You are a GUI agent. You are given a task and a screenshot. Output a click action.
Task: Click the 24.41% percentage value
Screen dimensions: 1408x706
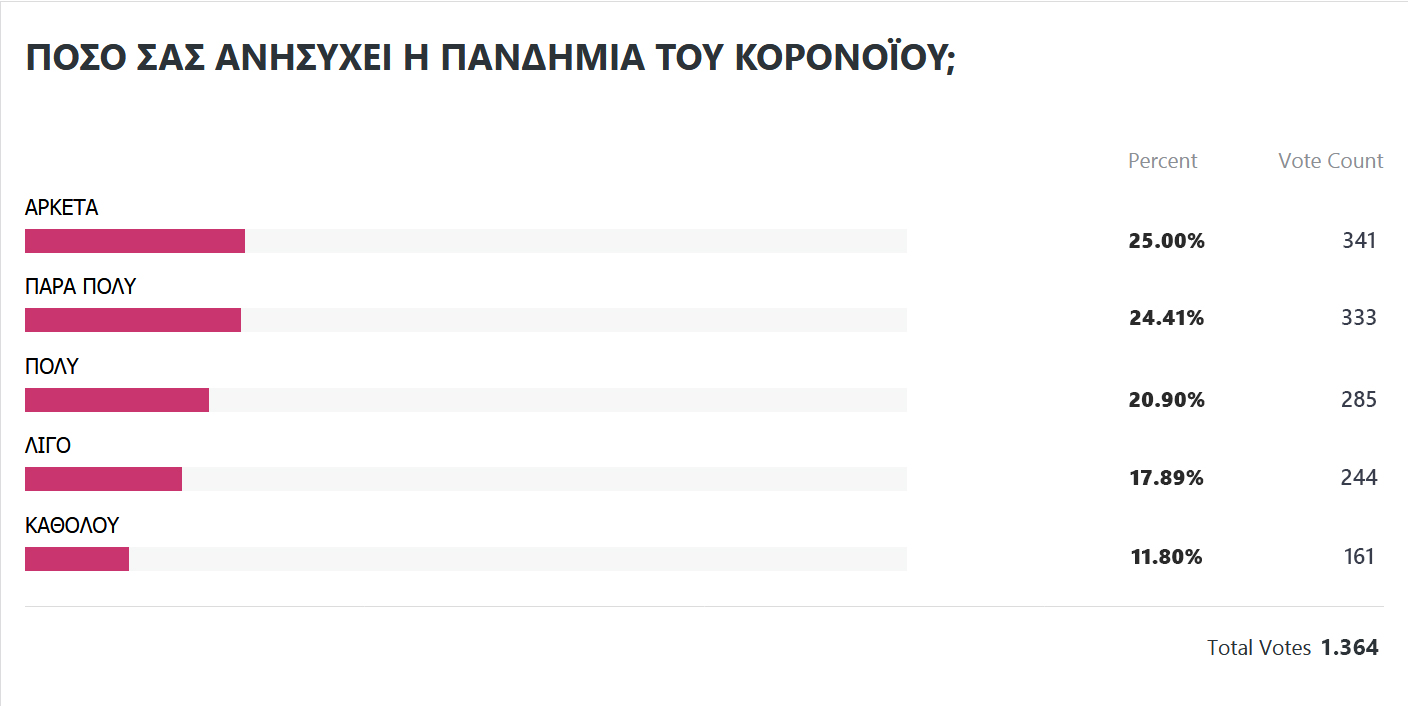pos(1166,319)
